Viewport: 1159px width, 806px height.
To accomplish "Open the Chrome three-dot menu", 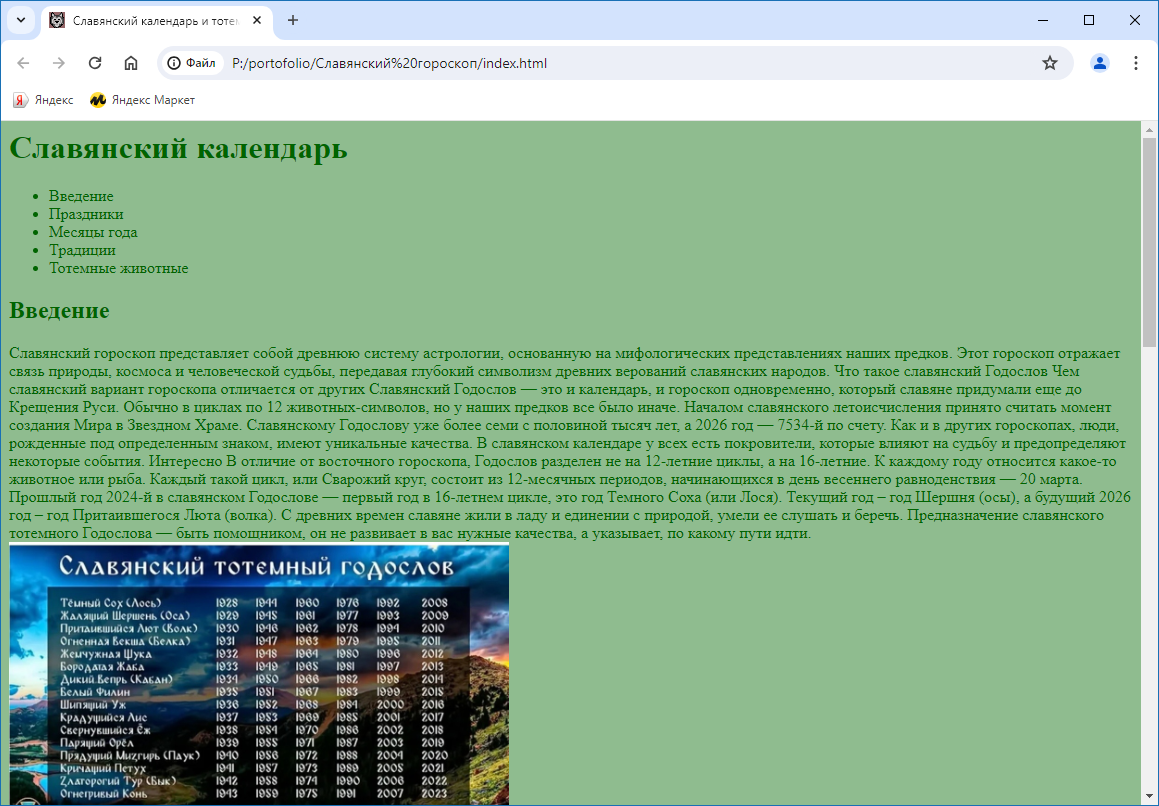I will click(x=1136, y=63).
